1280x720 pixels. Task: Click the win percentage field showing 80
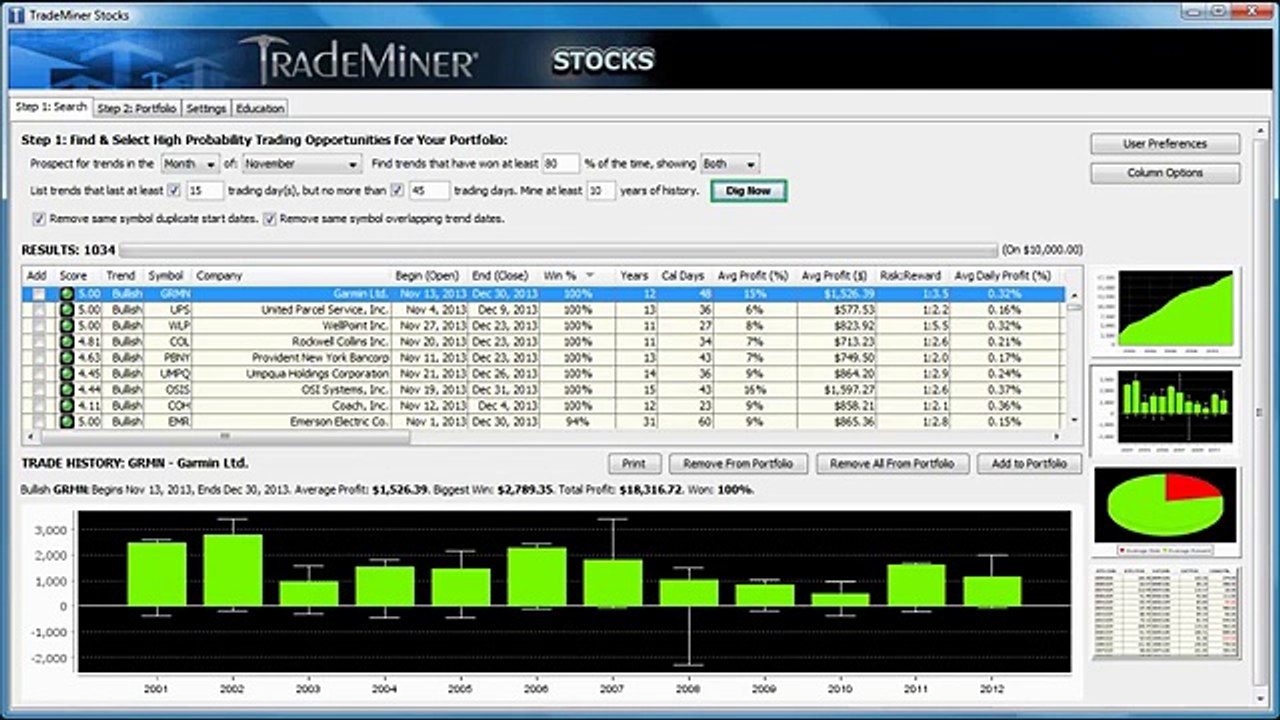click(561, 163)
